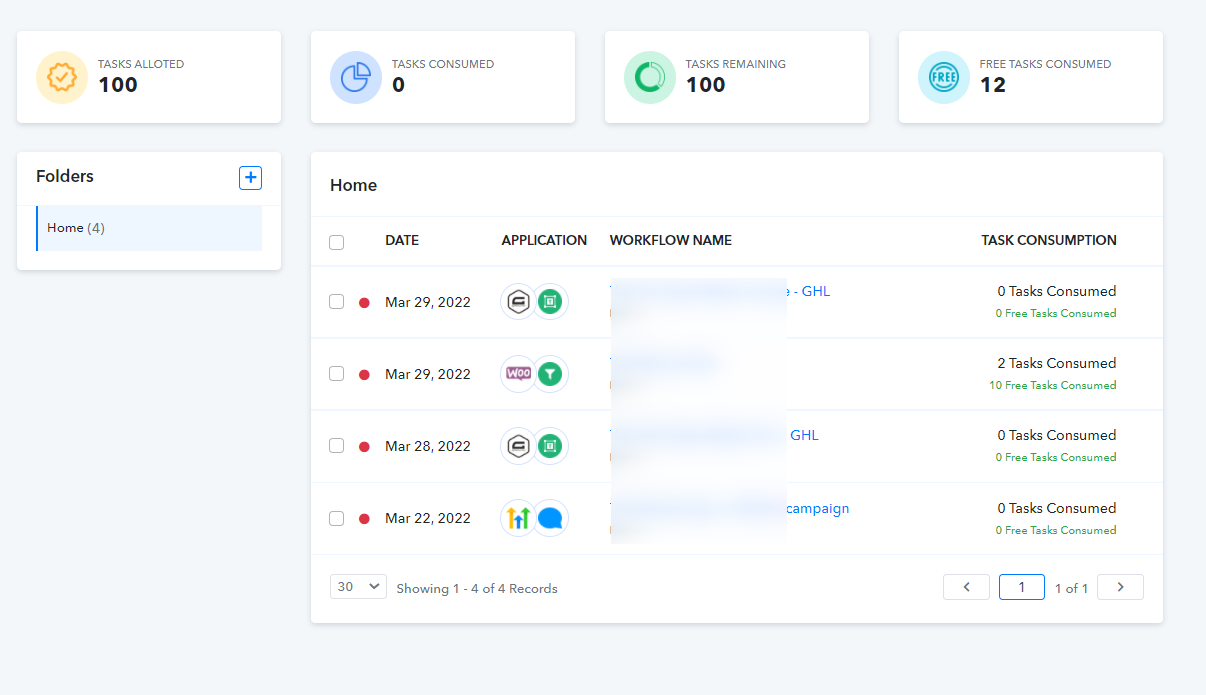Open workflow link ending in '- GHL'
The image size is (1206, 695).
(720, 291)
